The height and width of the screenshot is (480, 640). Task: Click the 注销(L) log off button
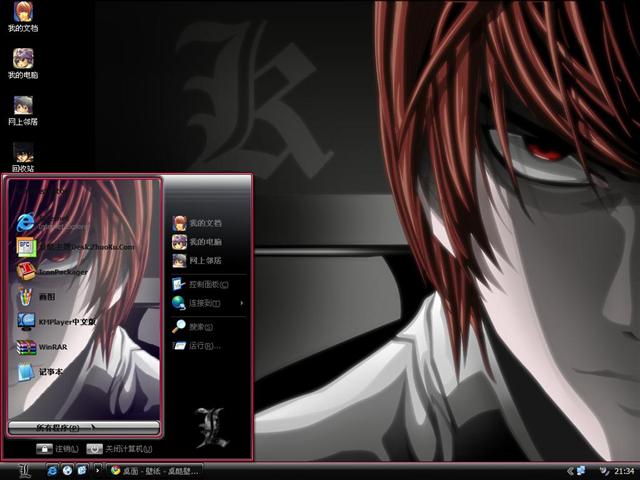[x=57, y=449]
